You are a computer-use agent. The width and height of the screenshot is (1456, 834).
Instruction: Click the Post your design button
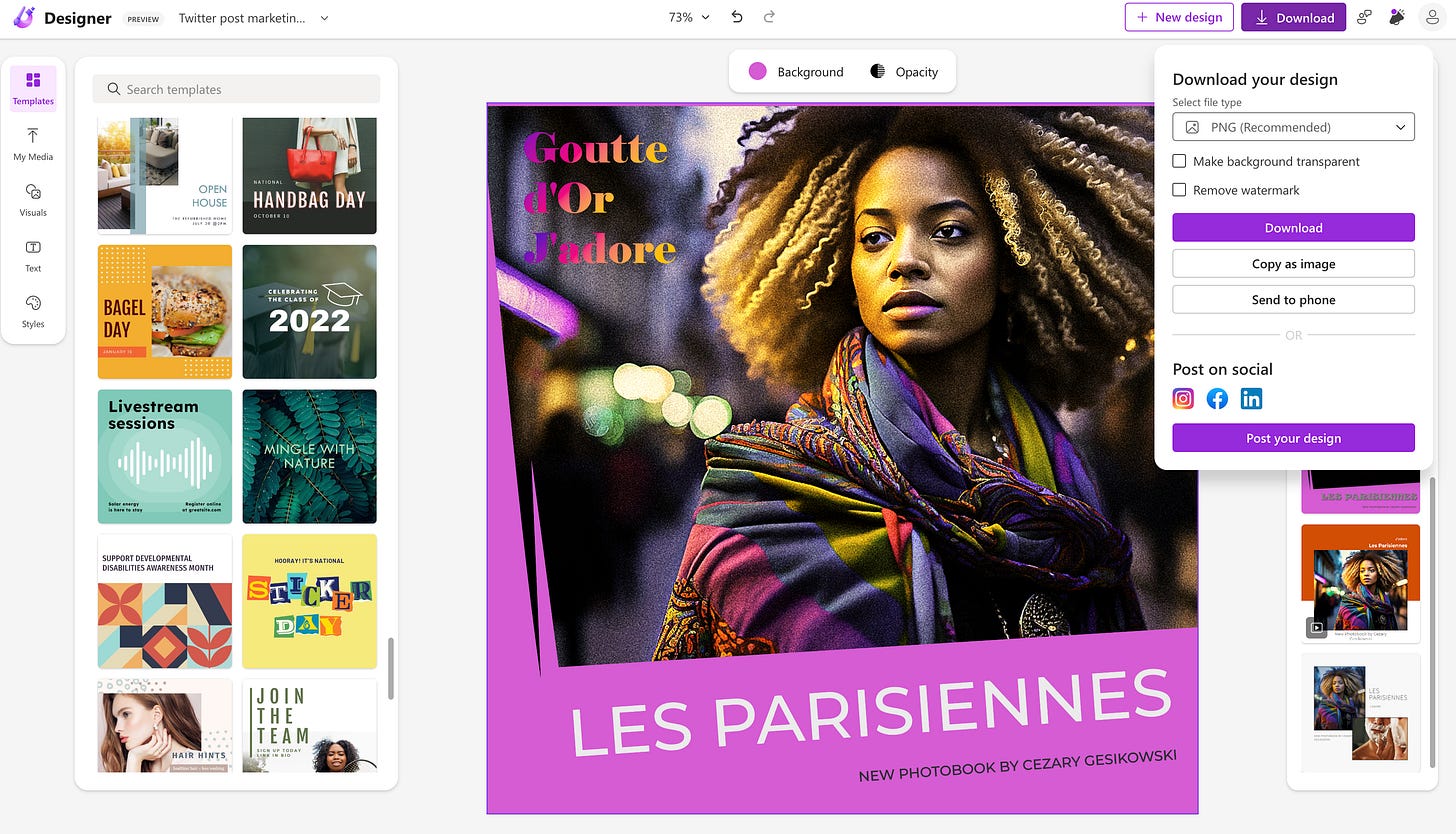[x=1293, y=438]
